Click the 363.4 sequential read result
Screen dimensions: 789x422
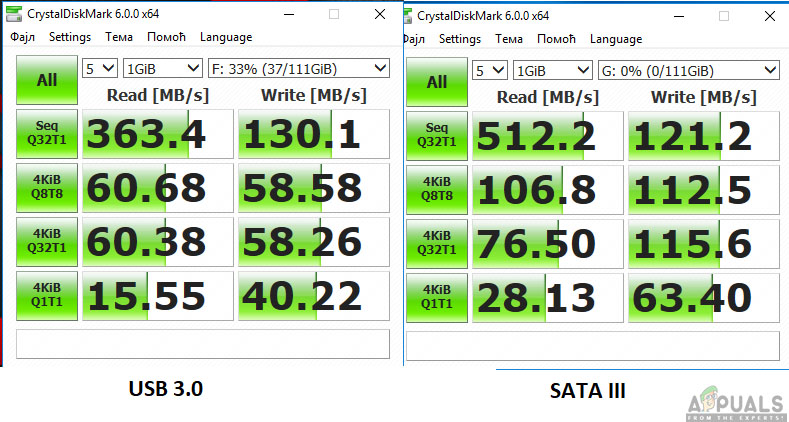157,134
